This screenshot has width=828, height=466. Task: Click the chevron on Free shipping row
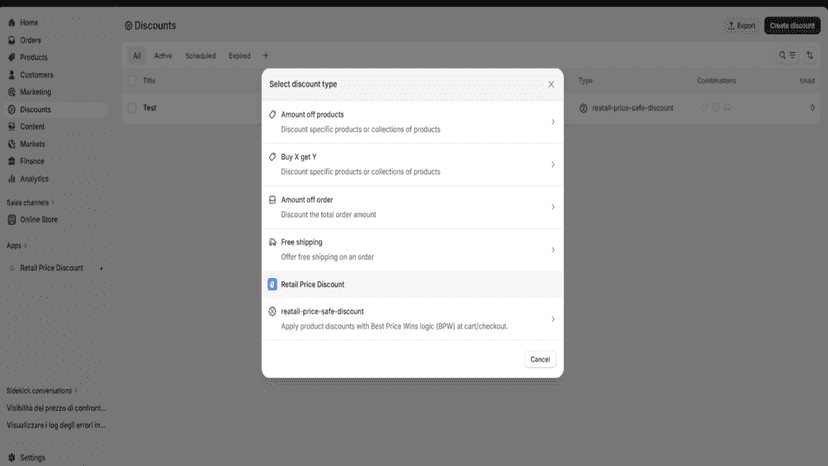point(553,249)
